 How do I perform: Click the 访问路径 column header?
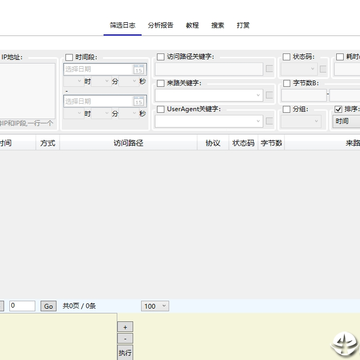(x=128, y=143)
